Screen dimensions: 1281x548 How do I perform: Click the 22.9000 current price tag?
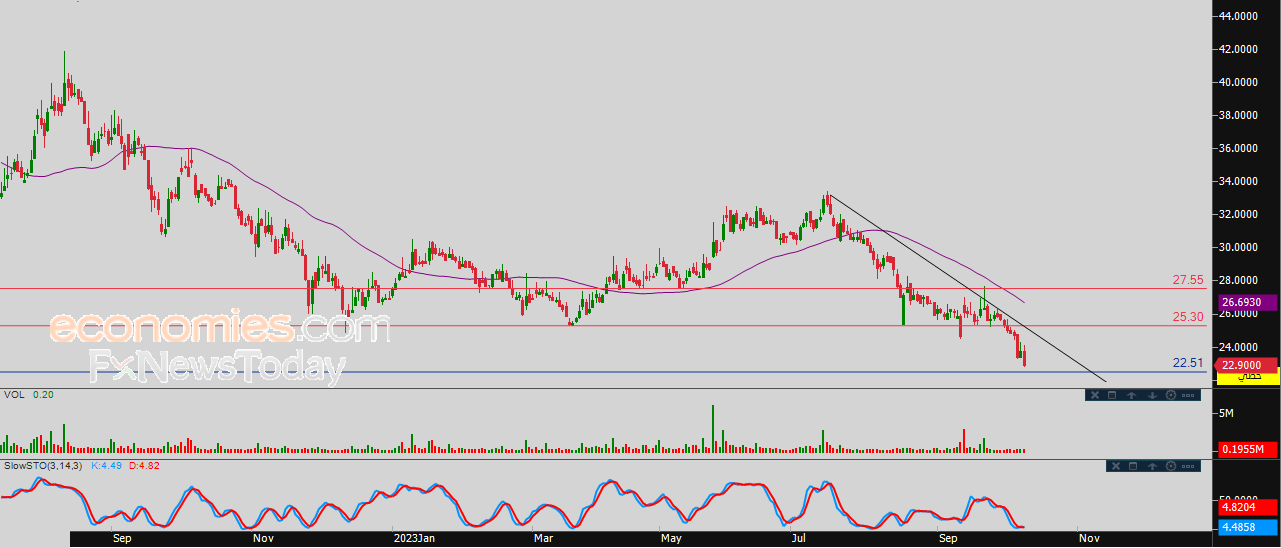[1247, 365]
